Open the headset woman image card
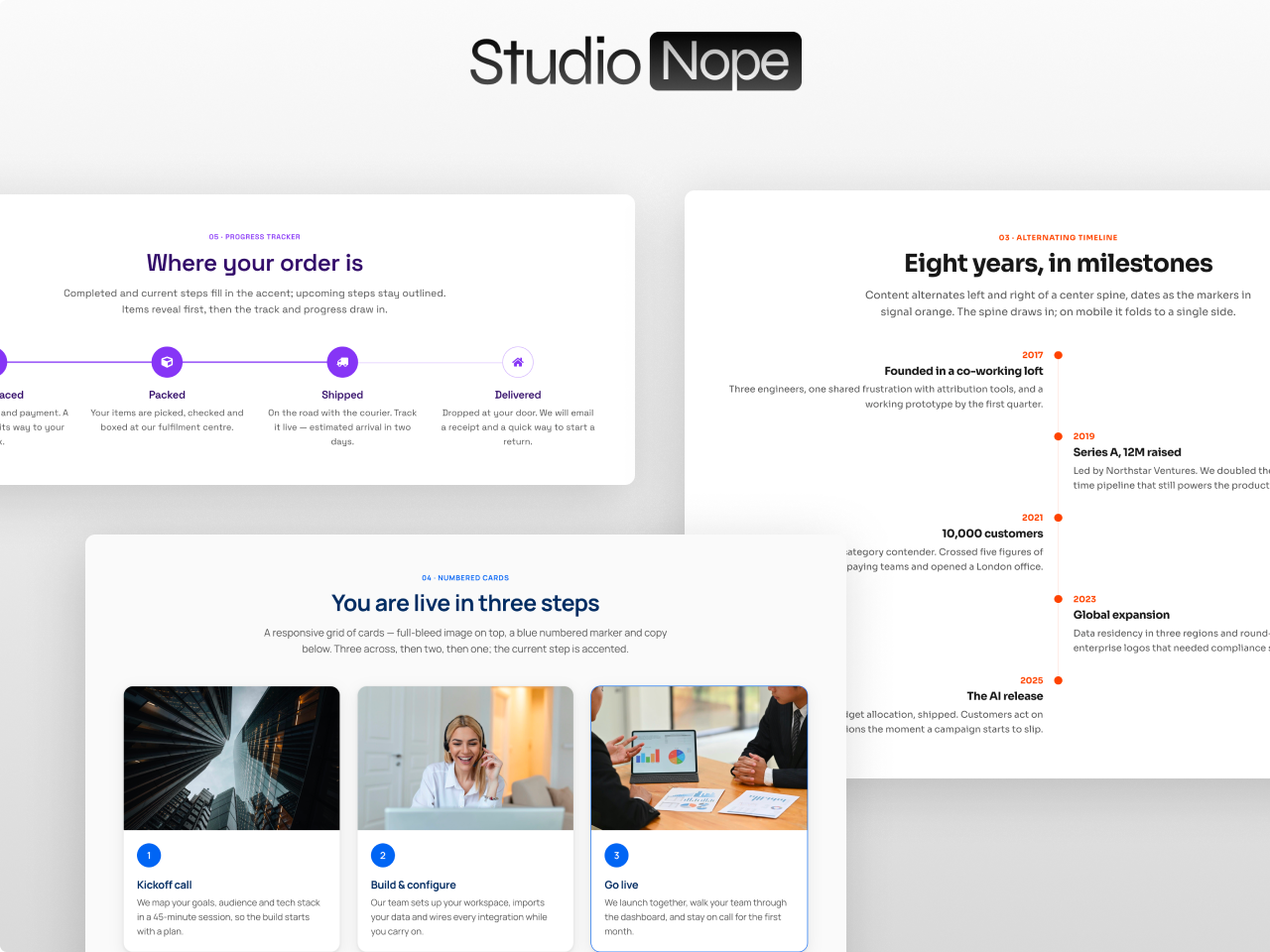Viewport: 1270px width, 952px height. [x=465, y=758]
